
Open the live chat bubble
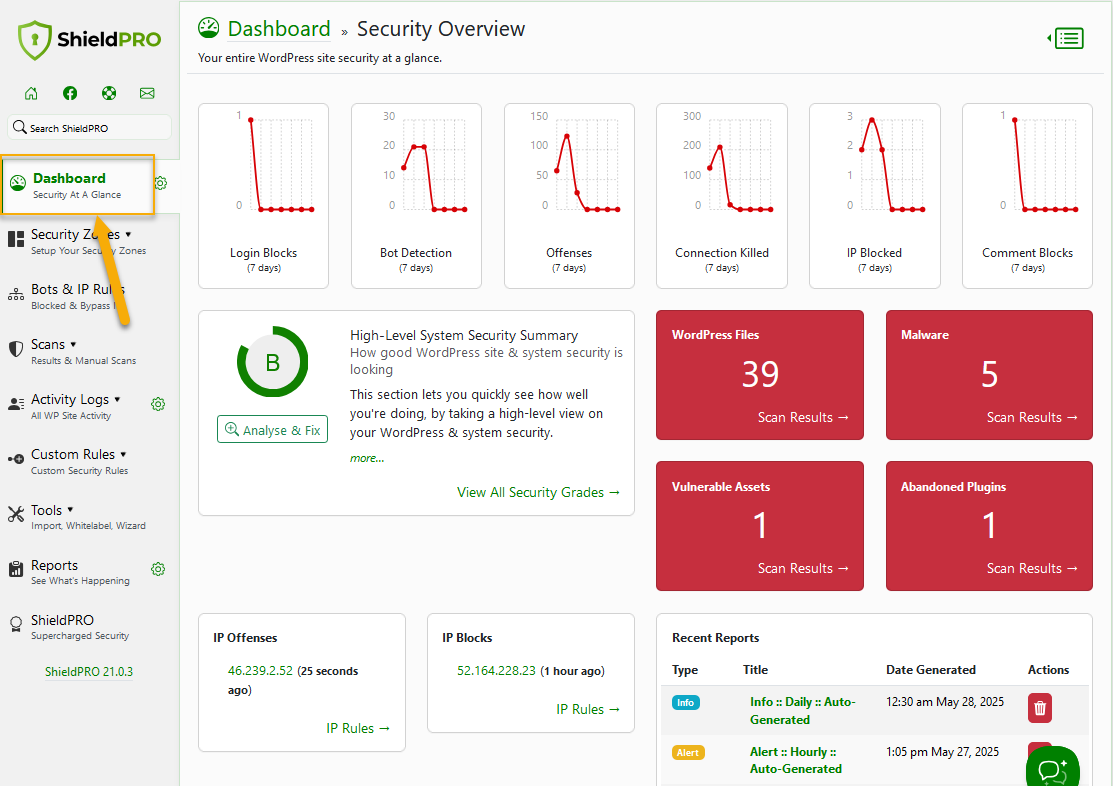(1053, 769)
